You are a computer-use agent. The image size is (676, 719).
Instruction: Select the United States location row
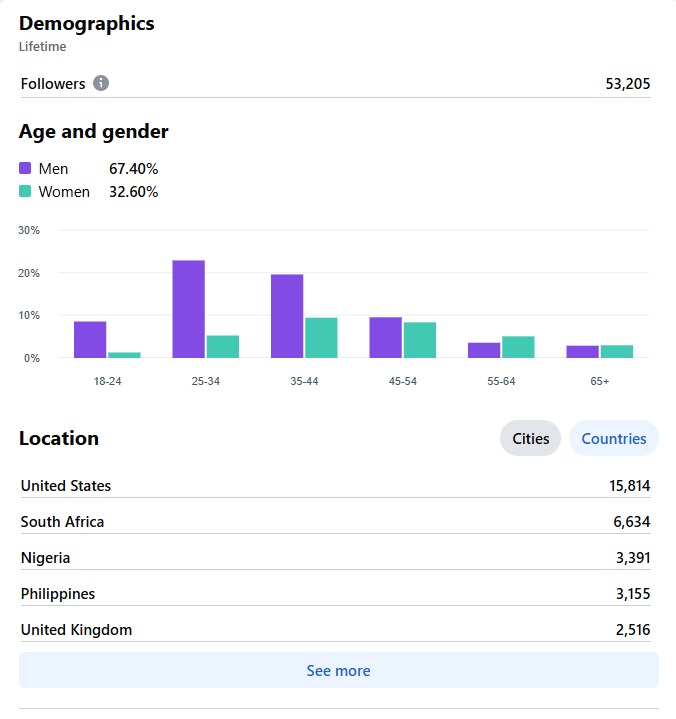pos(335,486)
